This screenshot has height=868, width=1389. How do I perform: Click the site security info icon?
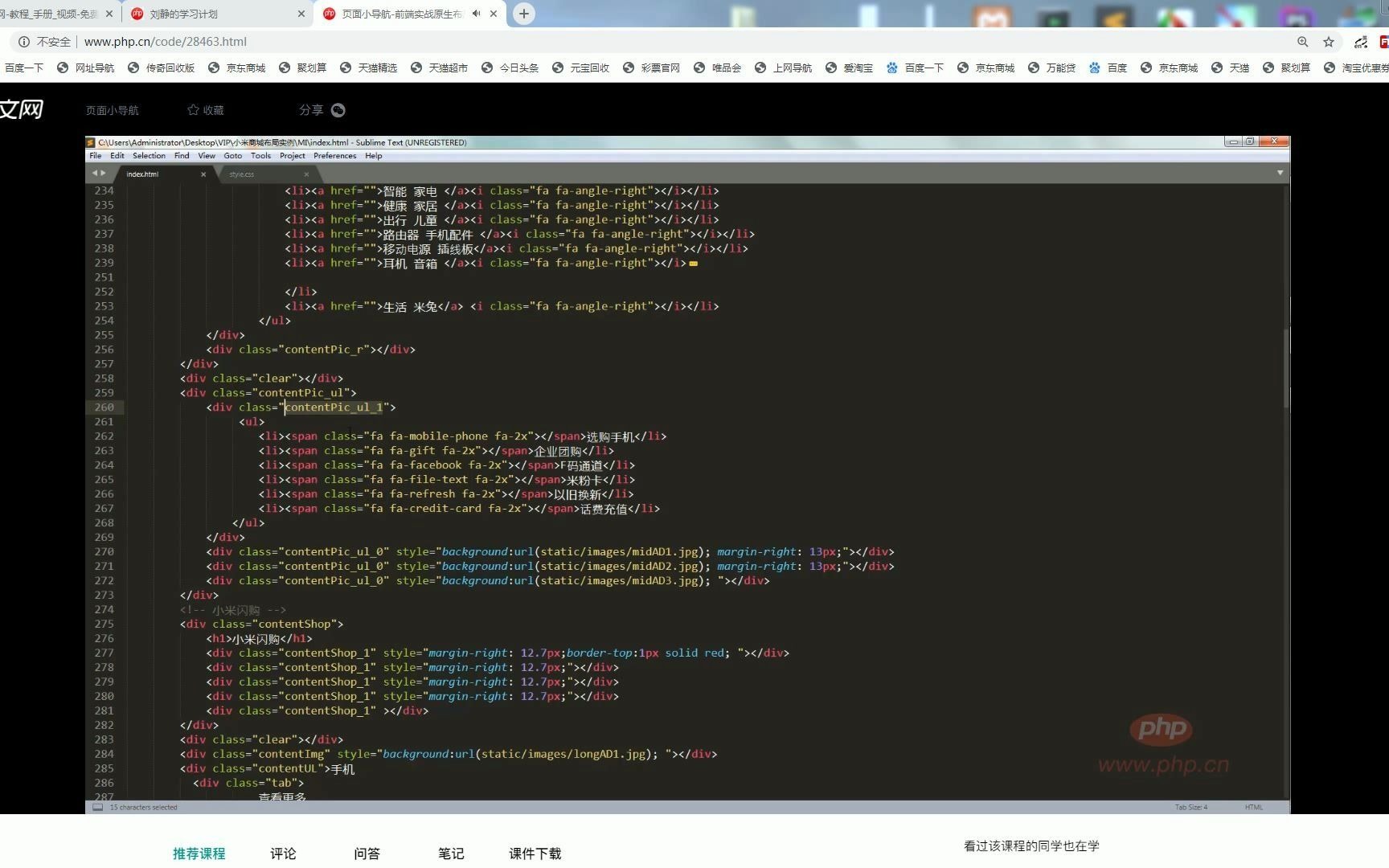point(23,42)
